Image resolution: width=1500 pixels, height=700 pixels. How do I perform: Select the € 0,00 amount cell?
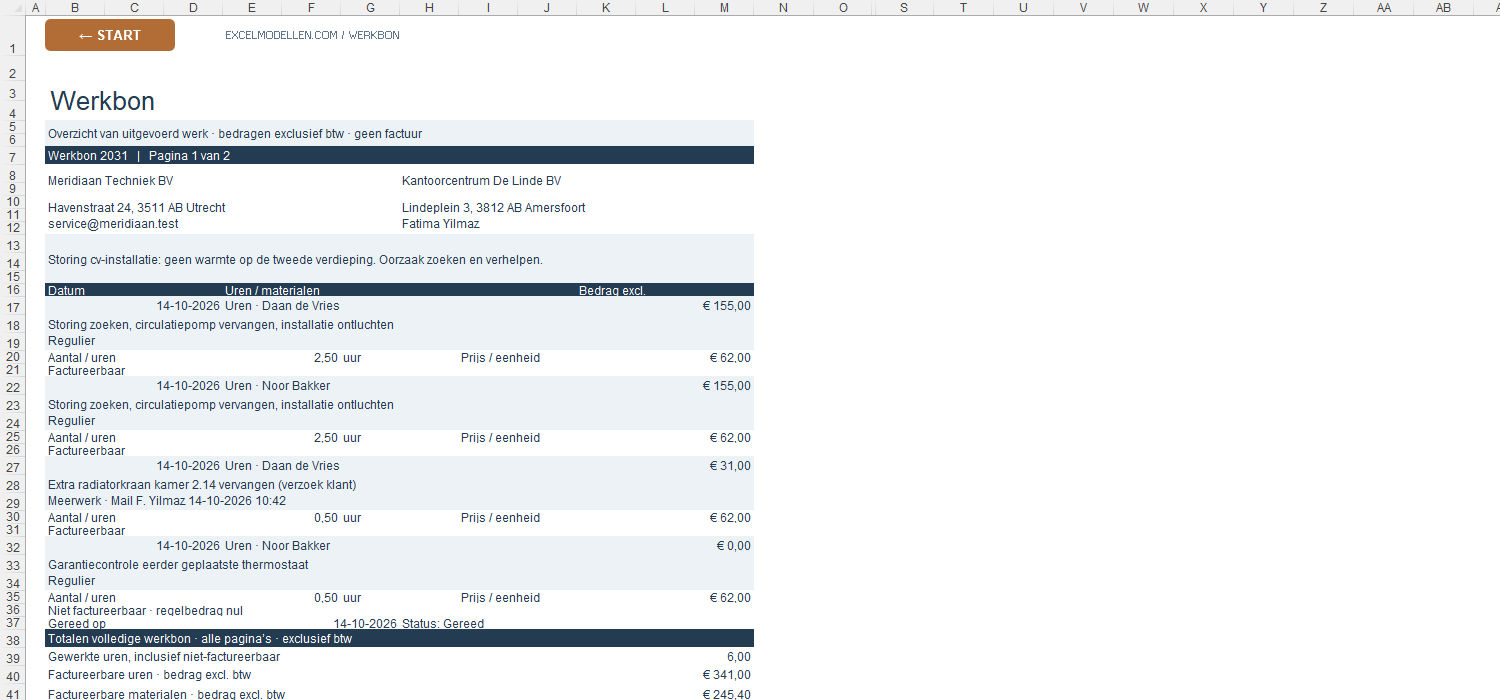point(733,546)
